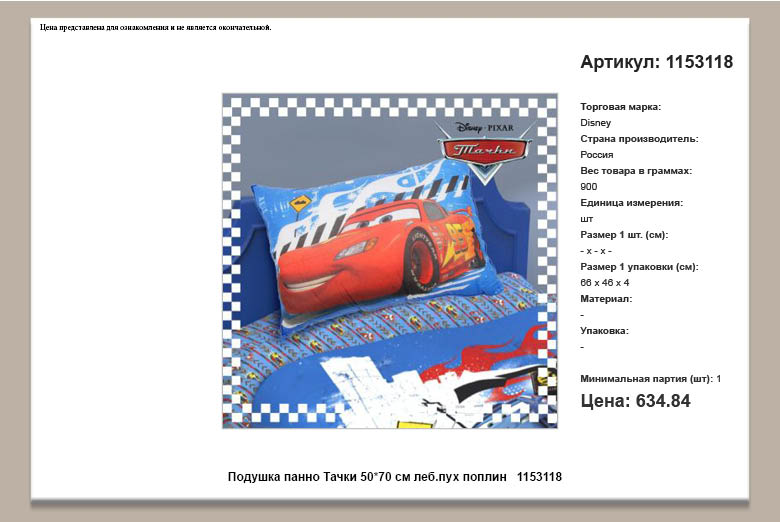
Task: Click the Cars pillow product image
Action: pos(390,261)
